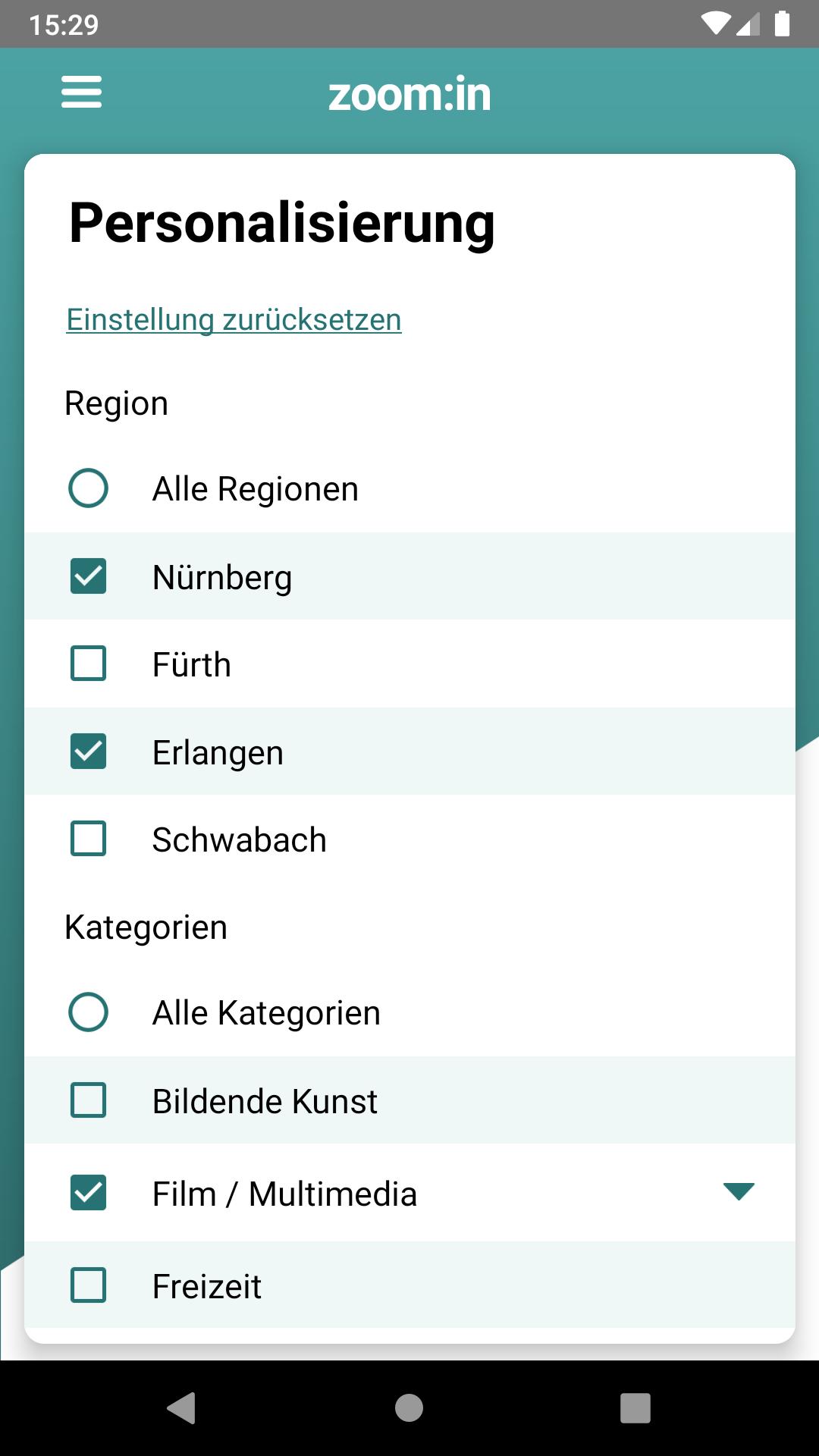Uncheck the Nürnberg checkbox

[x=88, y=576]
